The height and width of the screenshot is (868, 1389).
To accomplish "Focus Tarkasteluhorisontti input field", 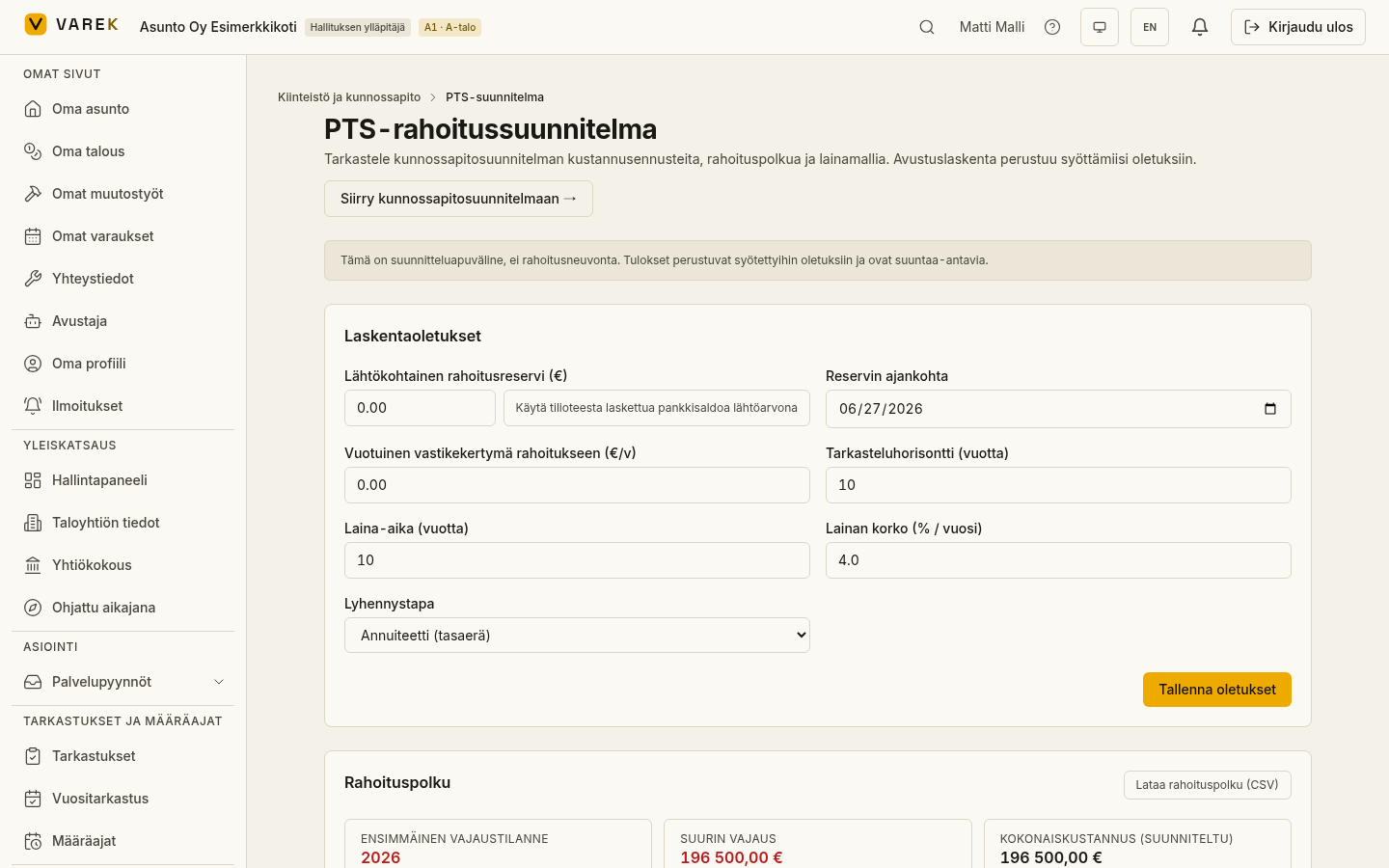I will click(x=1058, y=485).
